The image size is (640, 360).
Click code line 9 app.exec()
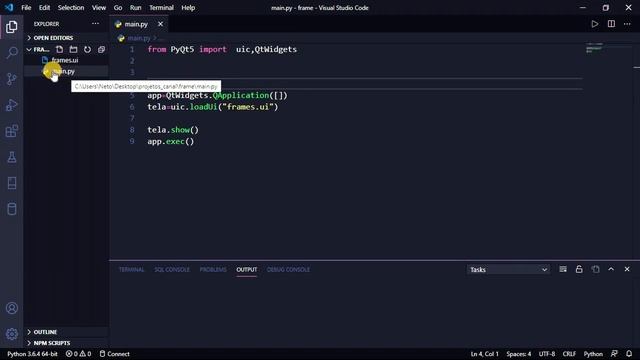[171, 141]
